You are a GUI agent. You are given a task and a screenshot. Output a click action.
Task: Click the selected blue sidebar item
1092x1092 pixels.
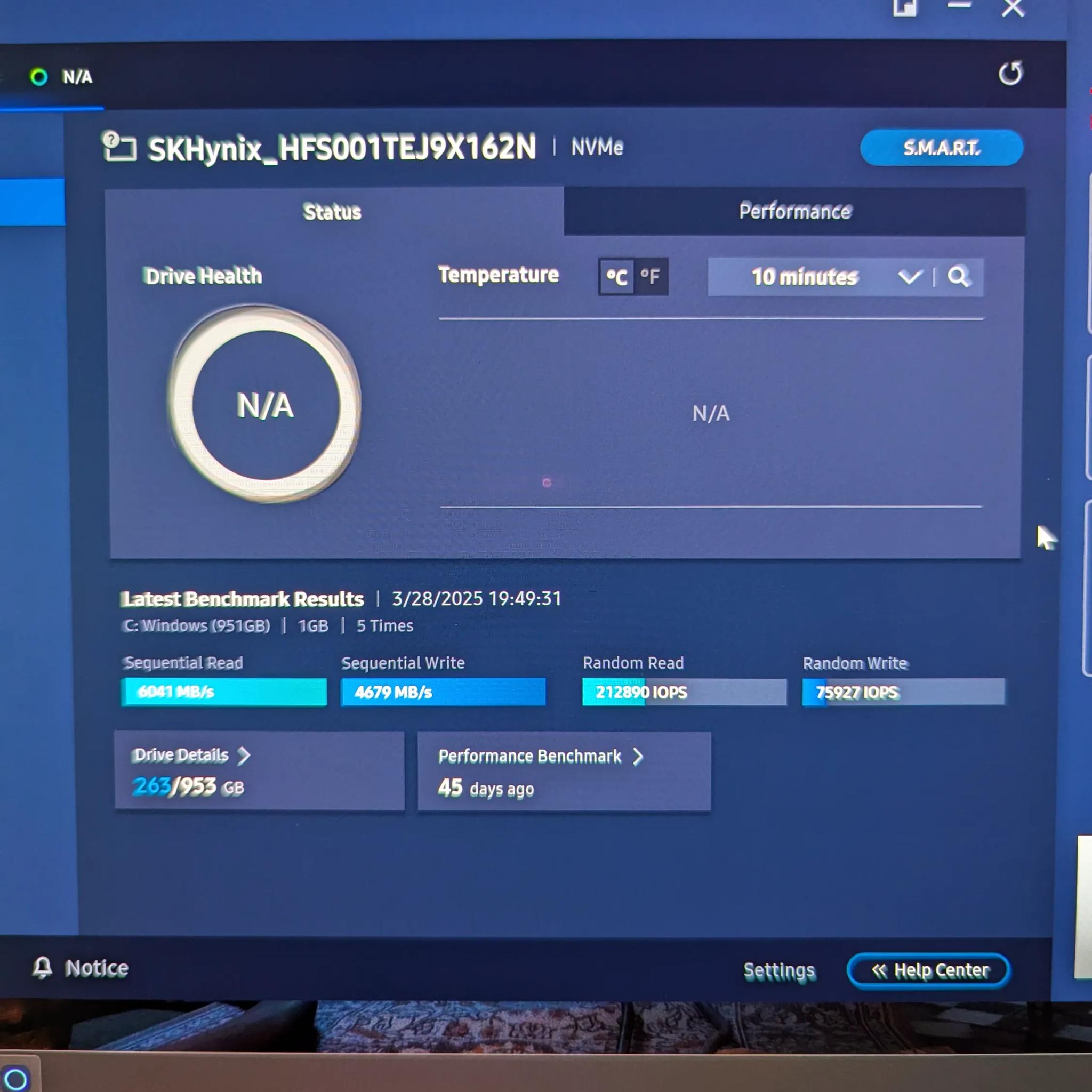pos(32,202)
